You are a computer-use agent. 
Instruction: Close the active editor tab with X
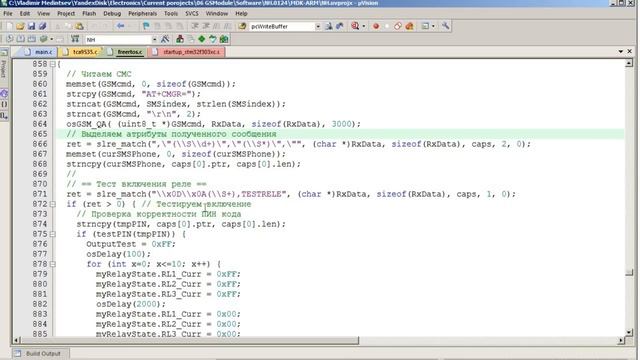[x=629, y=51]
